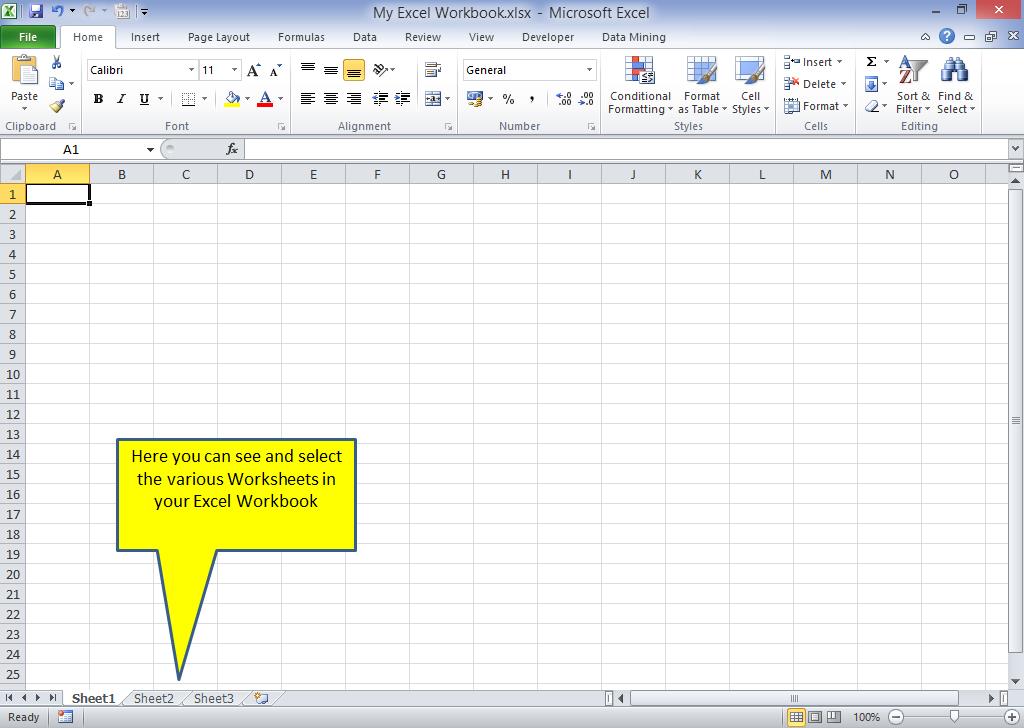The height and width of the screenshot is (728, 1024).
Task: Click the Format cells button
Action: 816,106
